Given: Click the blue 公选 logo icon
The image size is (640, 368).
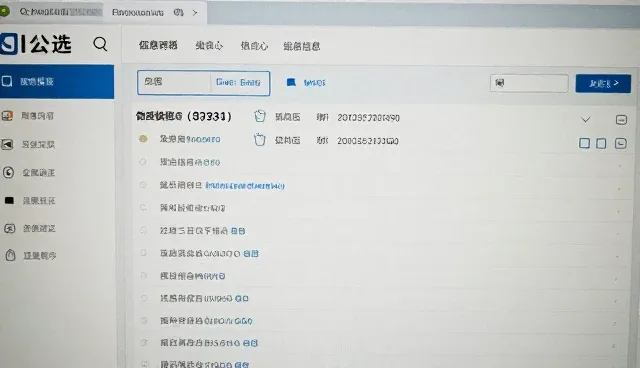Looking at the screenshot, I should 9,44.
